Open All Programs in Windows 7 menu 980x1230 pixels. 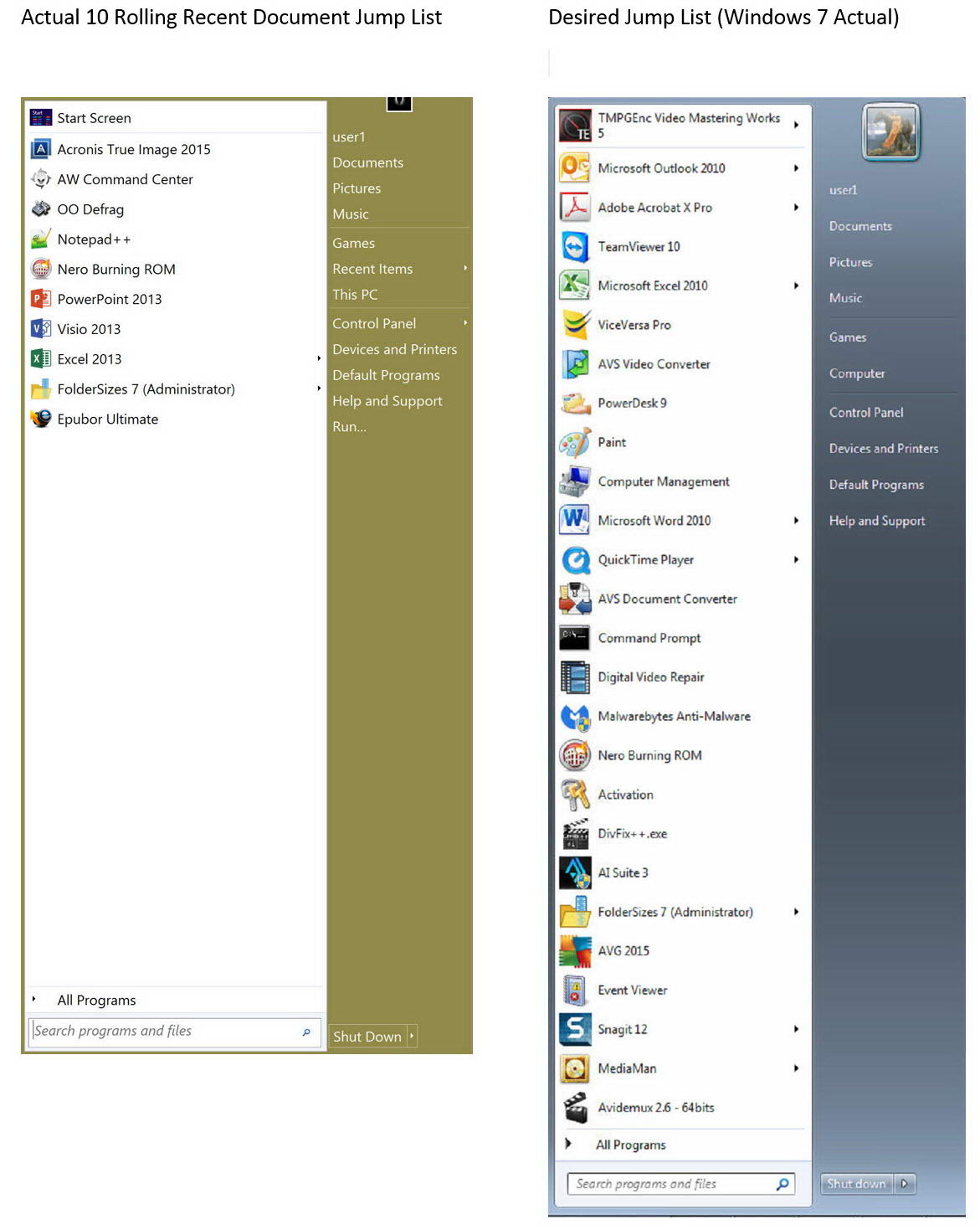click(630, 1145)
